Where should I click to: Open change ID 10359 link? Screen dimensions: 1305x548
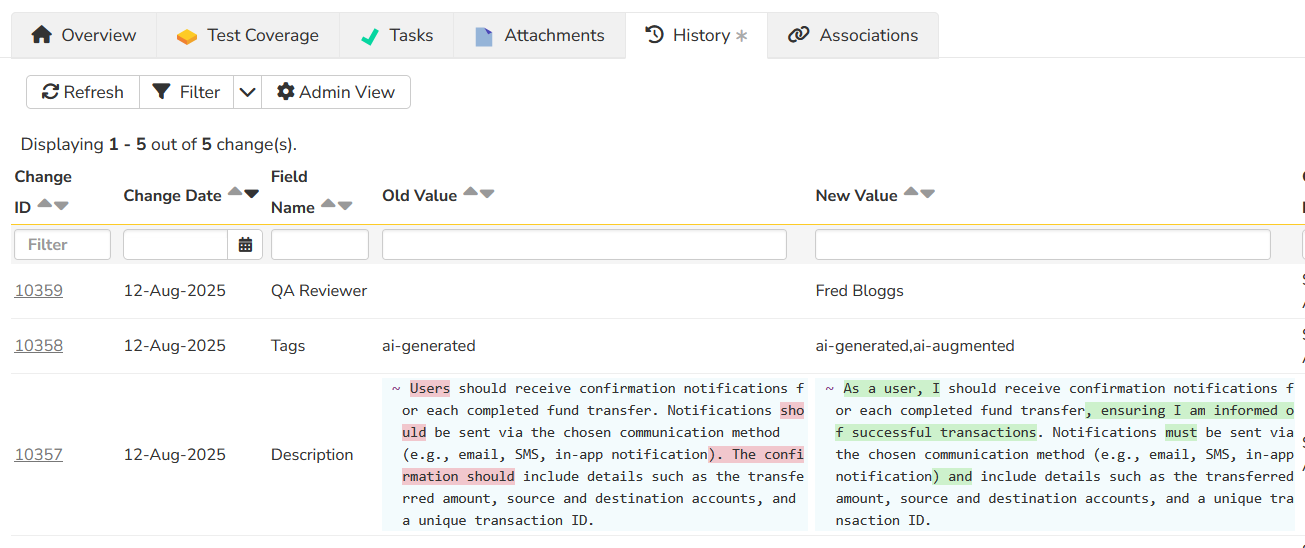pos(38,291)
